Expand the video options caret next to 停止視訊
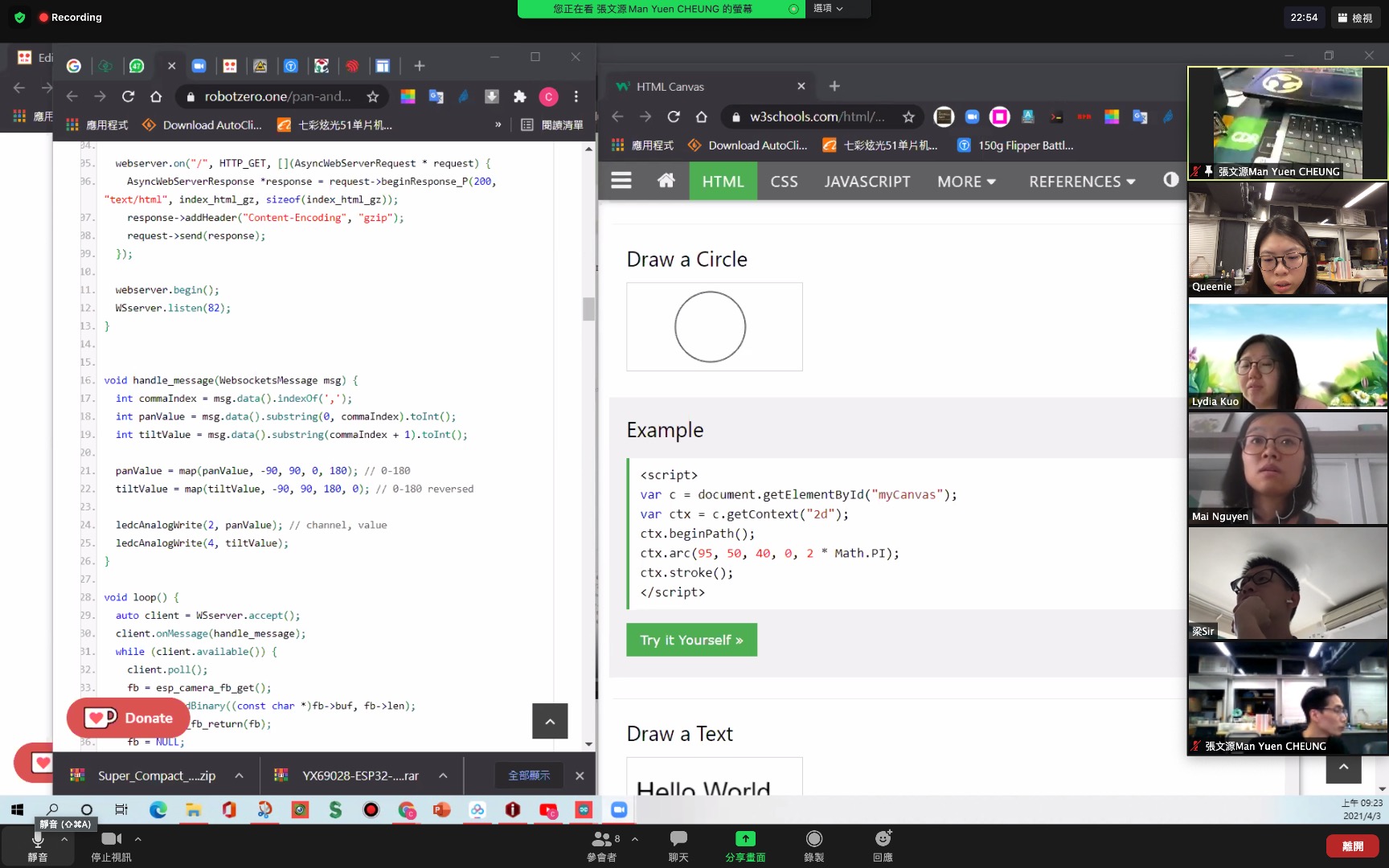Image resolution: width=1389 pixels, height=868 pixels. click(138, 839)
